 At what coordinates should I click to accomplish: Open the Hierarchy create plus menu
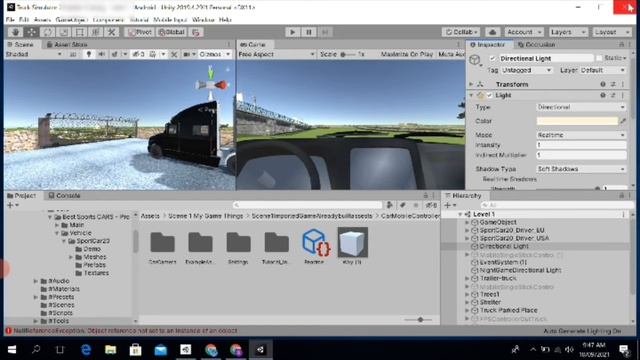click(x=450, y=205)
